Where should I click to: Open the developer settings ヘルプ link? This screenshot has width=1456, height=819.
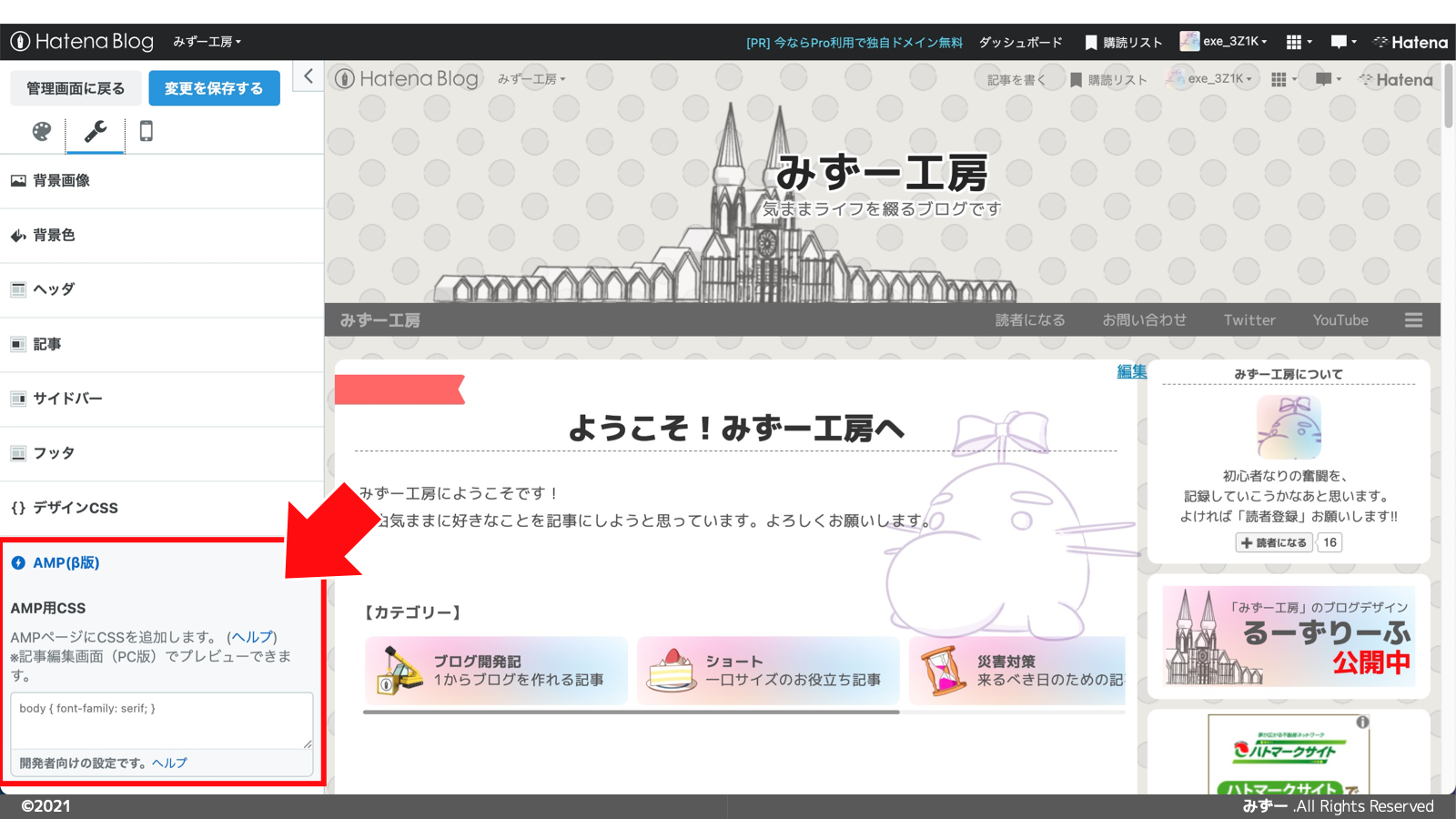point(169,763)
